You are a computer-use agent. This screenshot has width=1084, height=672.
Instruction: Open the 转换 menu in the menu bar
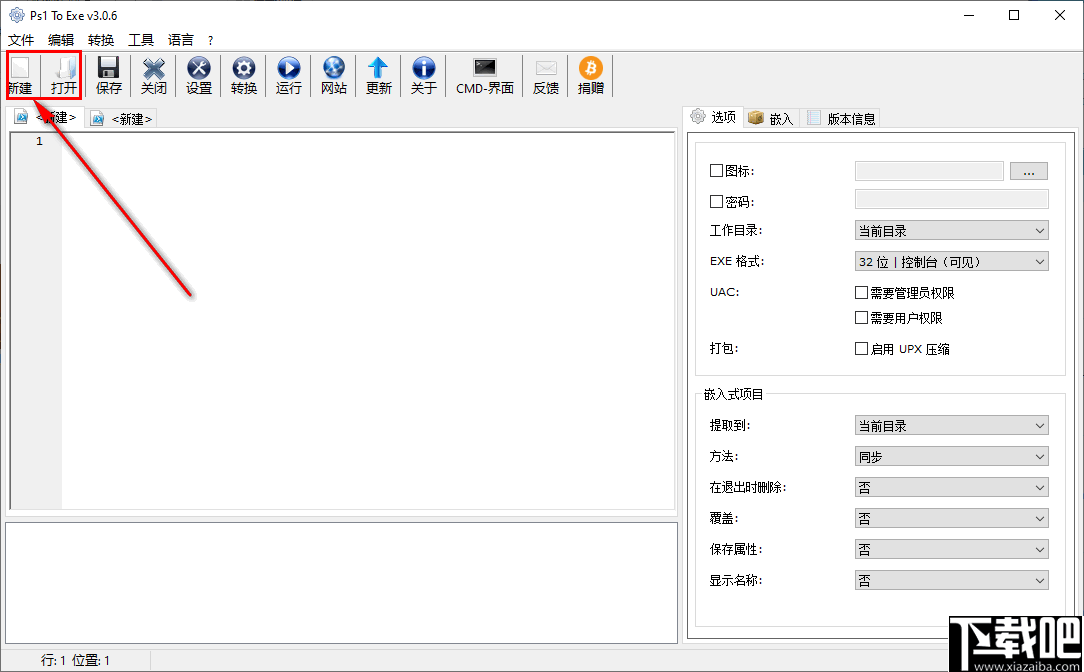(x=101, y=40)
